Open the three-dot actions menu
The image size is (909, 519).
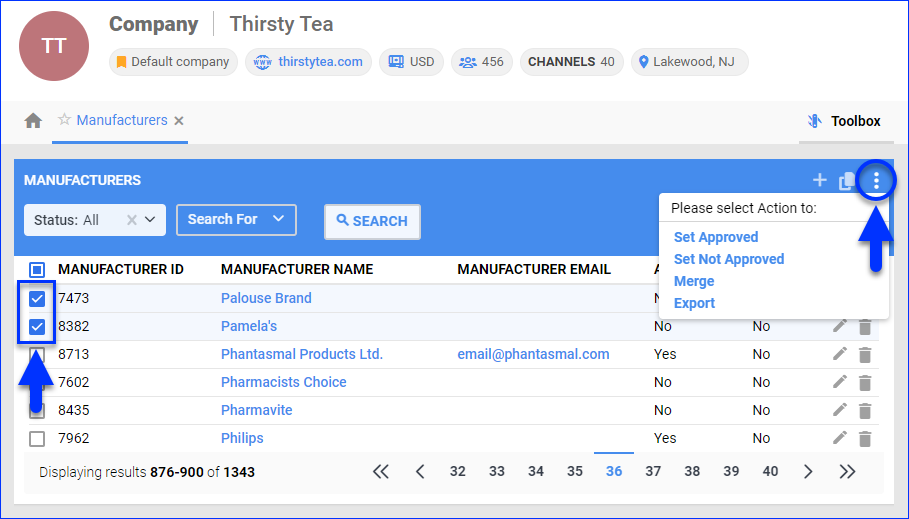(876, 181)
